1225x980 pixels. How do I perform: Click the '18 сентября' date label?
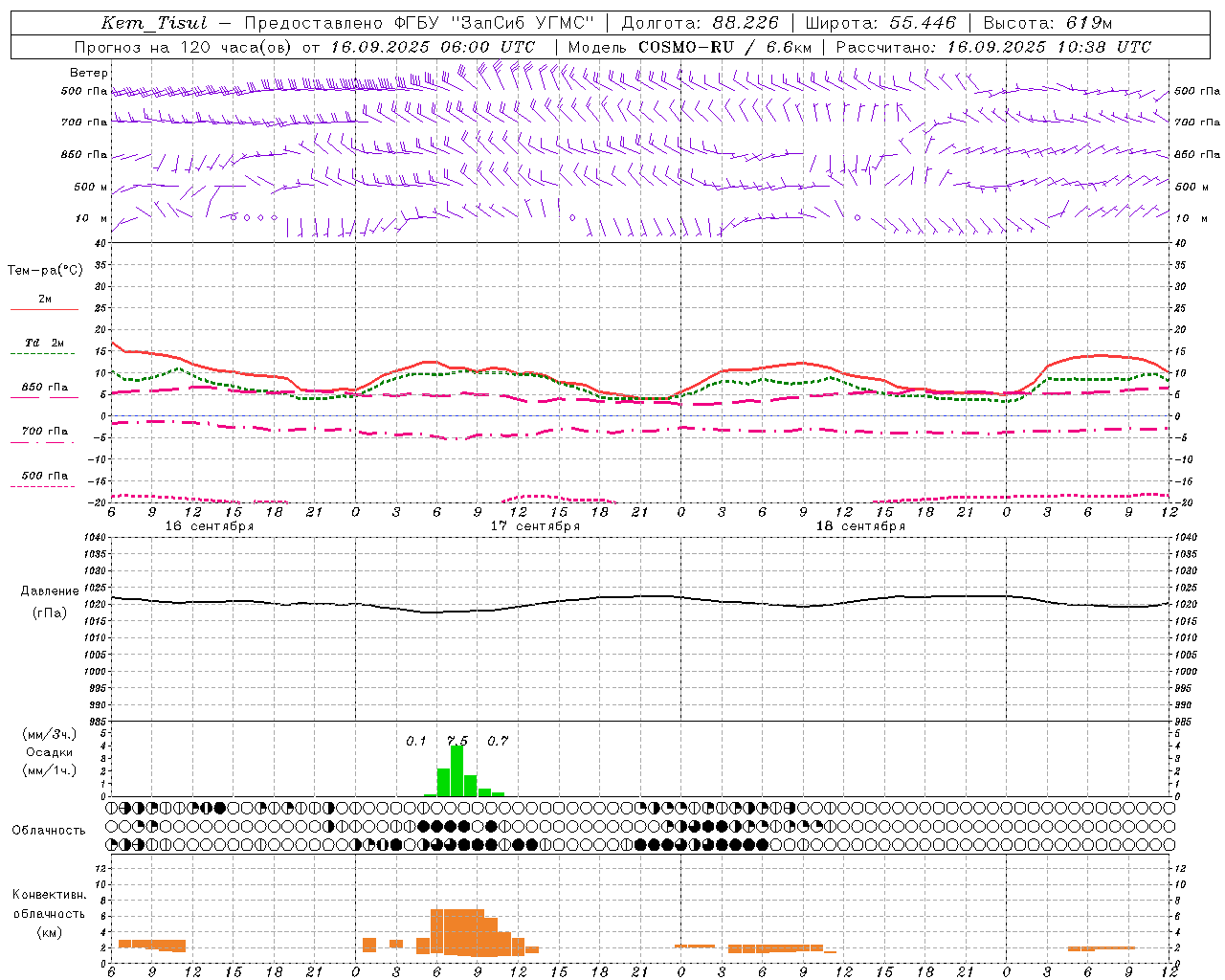click(860, 526)
